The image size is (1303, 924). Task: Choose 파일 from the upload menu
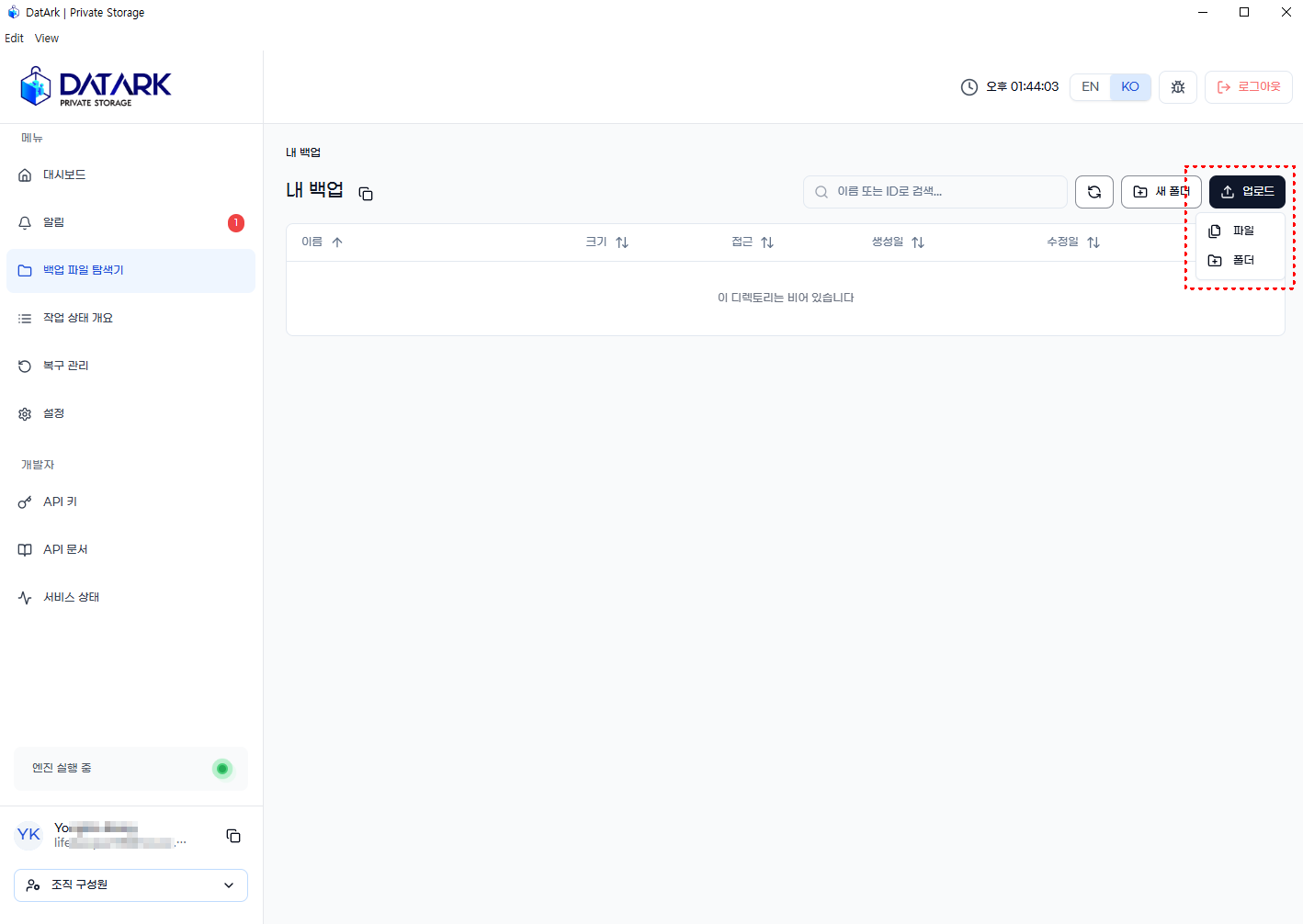[x=1241, y=231]
